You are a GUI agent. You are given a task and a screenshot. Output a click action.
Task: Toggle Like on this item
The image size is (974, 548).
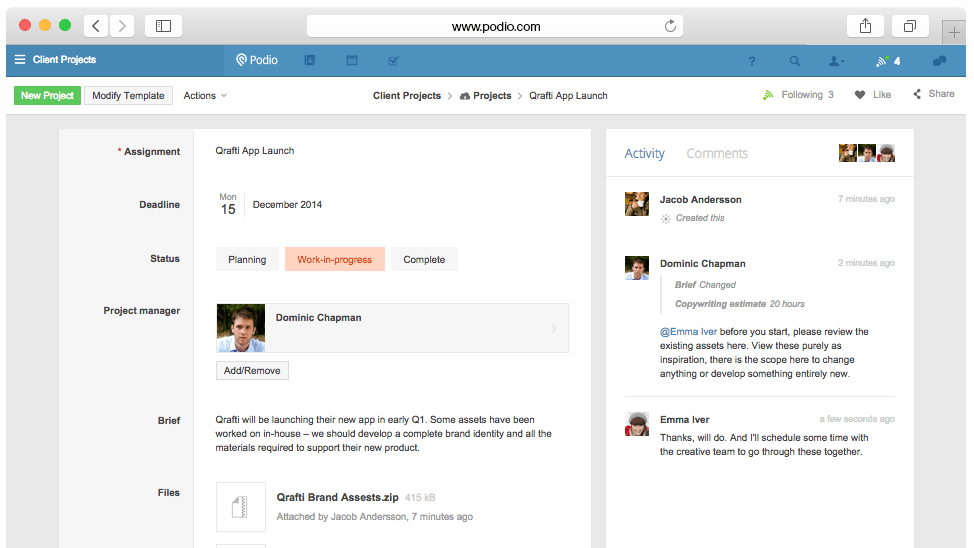[x=873, y=95]
